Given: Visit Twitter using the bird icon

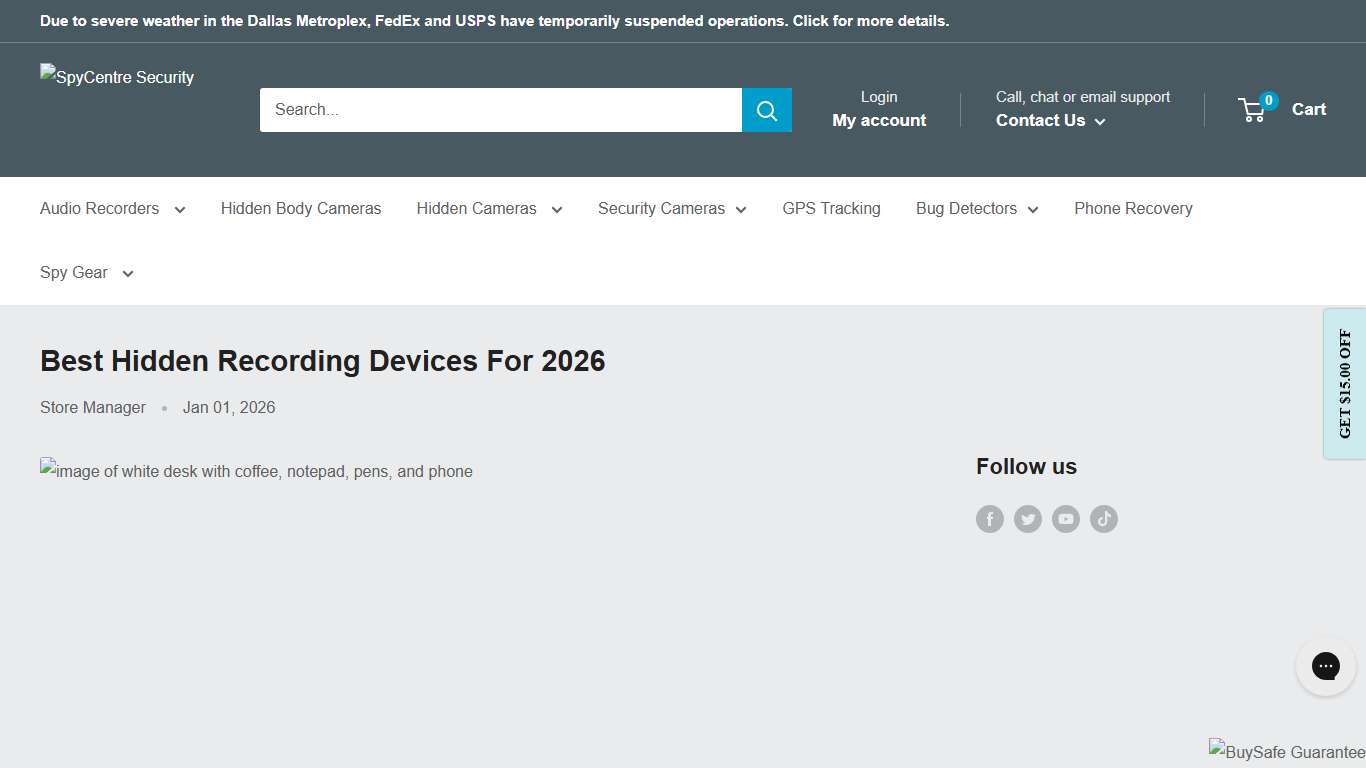Looking at the screenshot, I should [x=1027, y=518].
